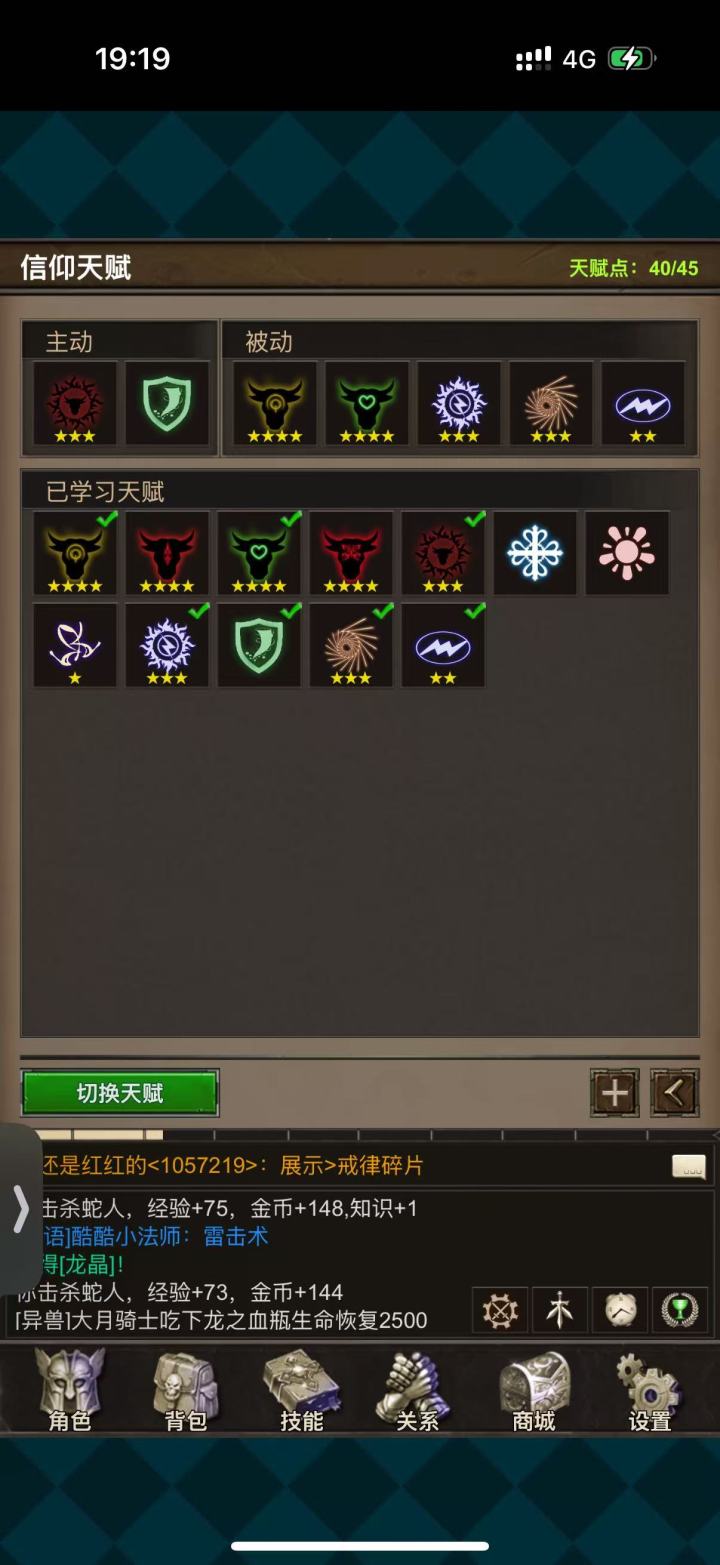Screen dimensions: 720x1565
Task: Toggle the checked green heart bull talent
Action: tap(259, 553)
